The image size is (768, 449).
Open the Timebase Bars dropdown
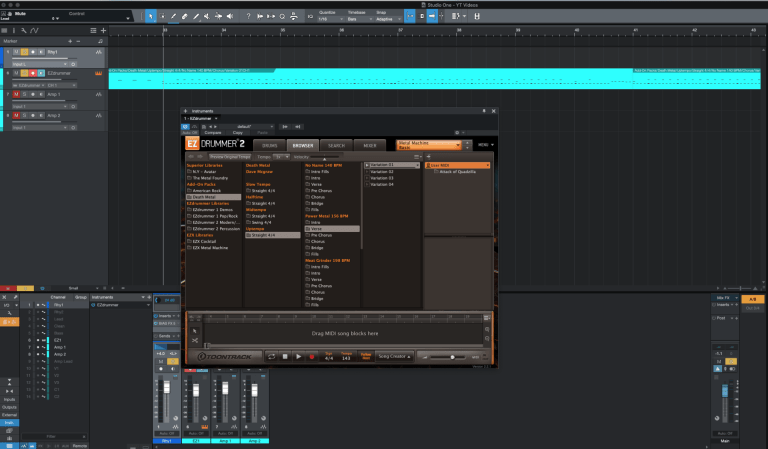pyautogui.click(x=360, y=19)
